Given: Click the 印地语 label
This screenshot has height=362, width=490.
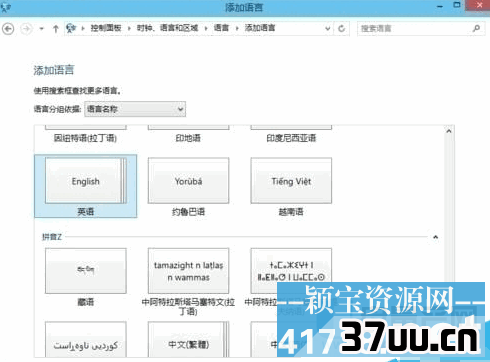Looking at the screenshot, I should 188,138.
